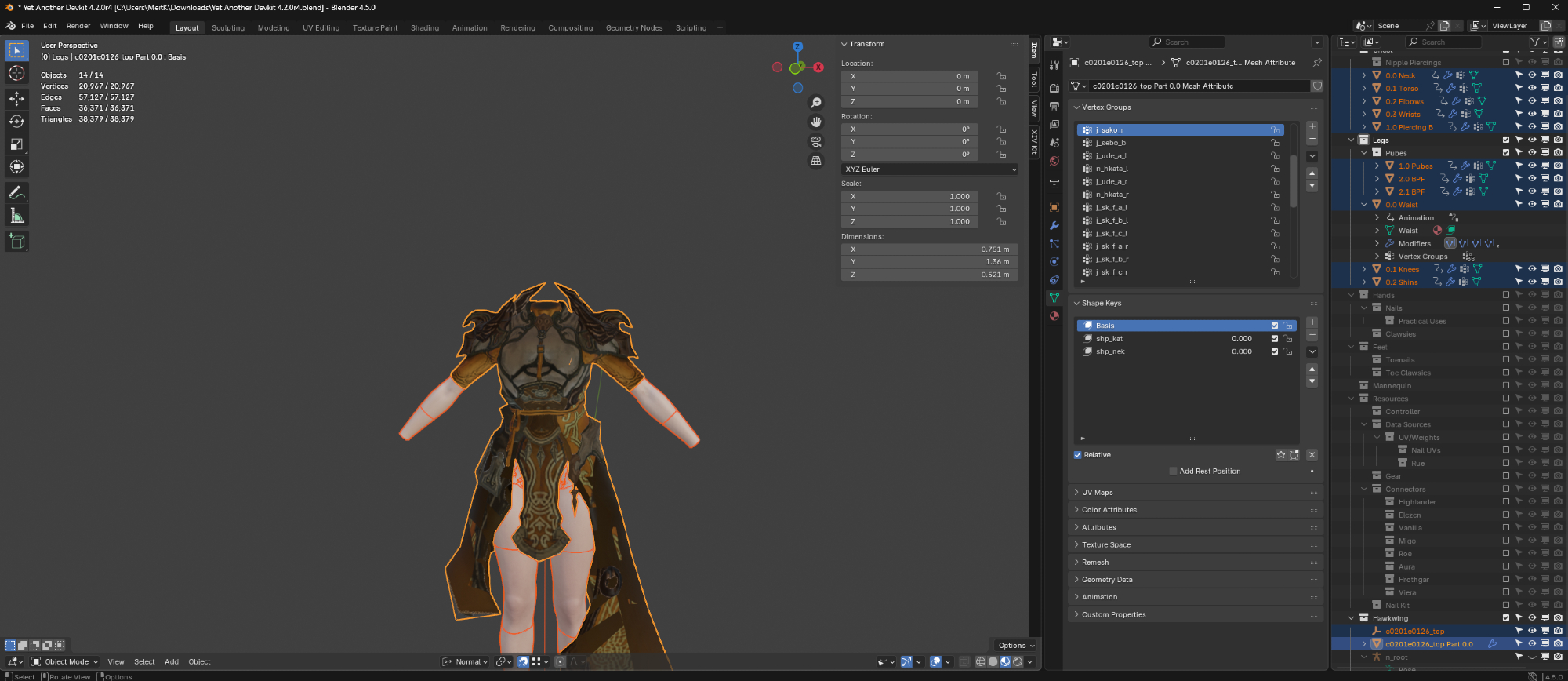The width and height of the screenshot is (1568, 681).
Task: Open the Add menu in viewport header
Action: tap(172, 661)
